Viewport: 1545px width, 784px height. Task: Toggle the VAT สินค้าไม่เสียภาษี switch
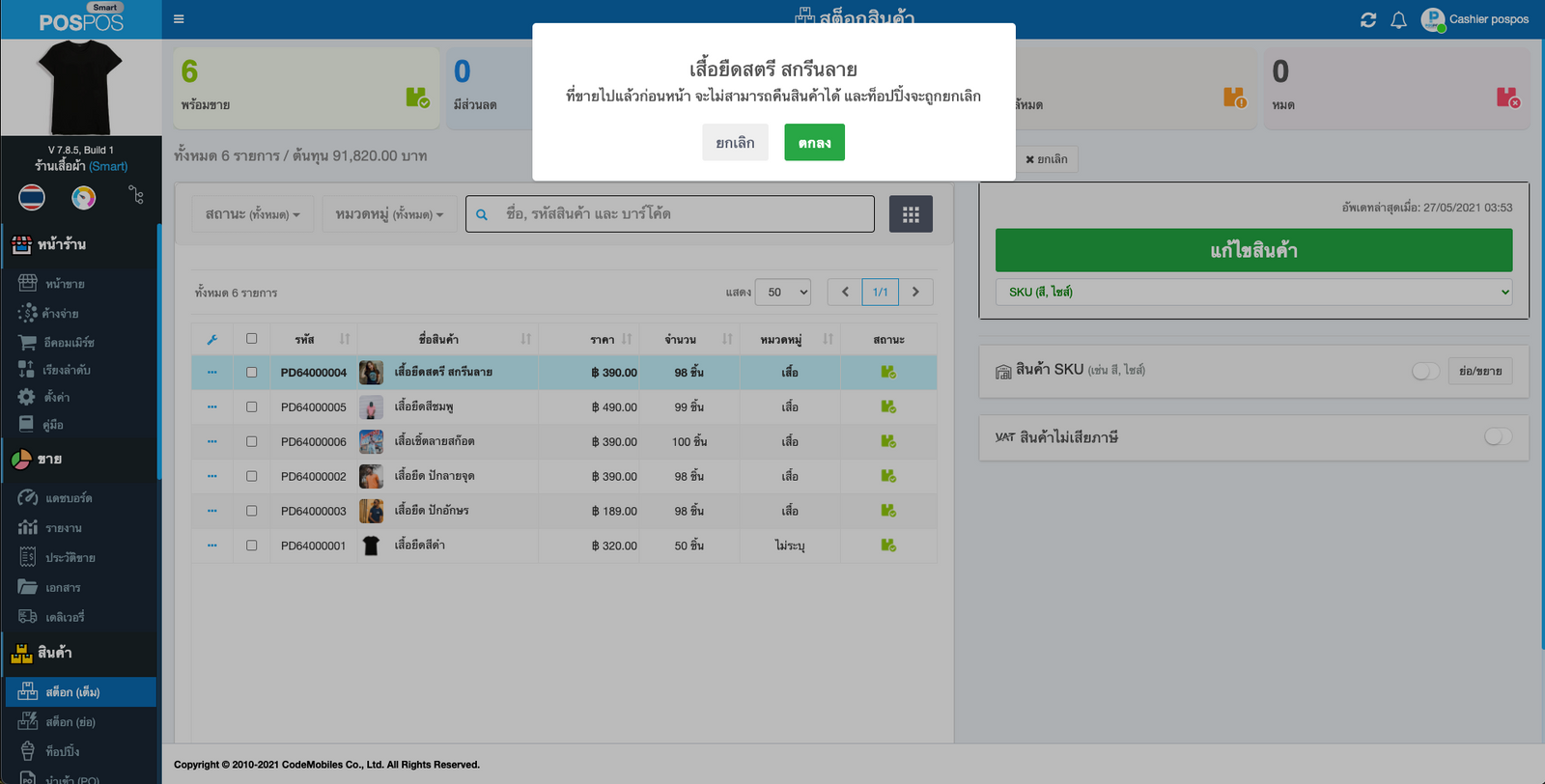click(1498, 437)
